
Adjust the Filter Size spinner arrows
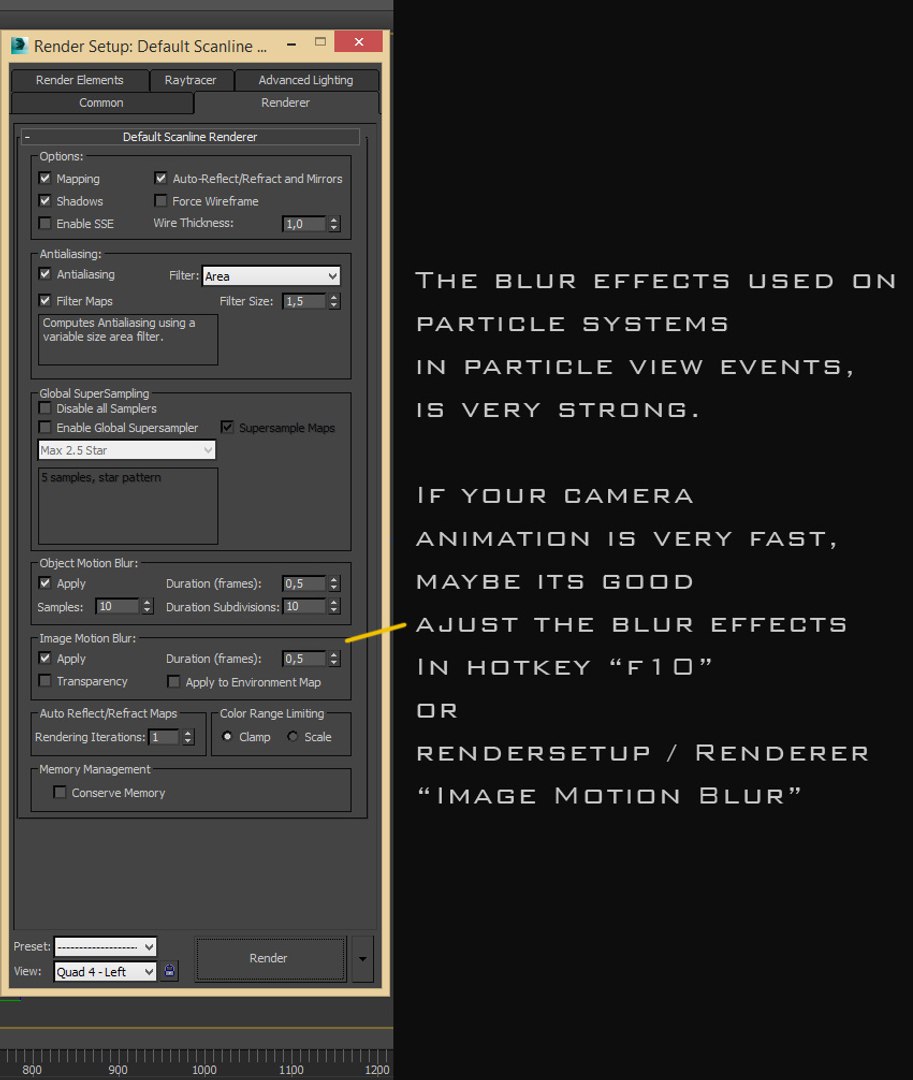tap(334, 301)
